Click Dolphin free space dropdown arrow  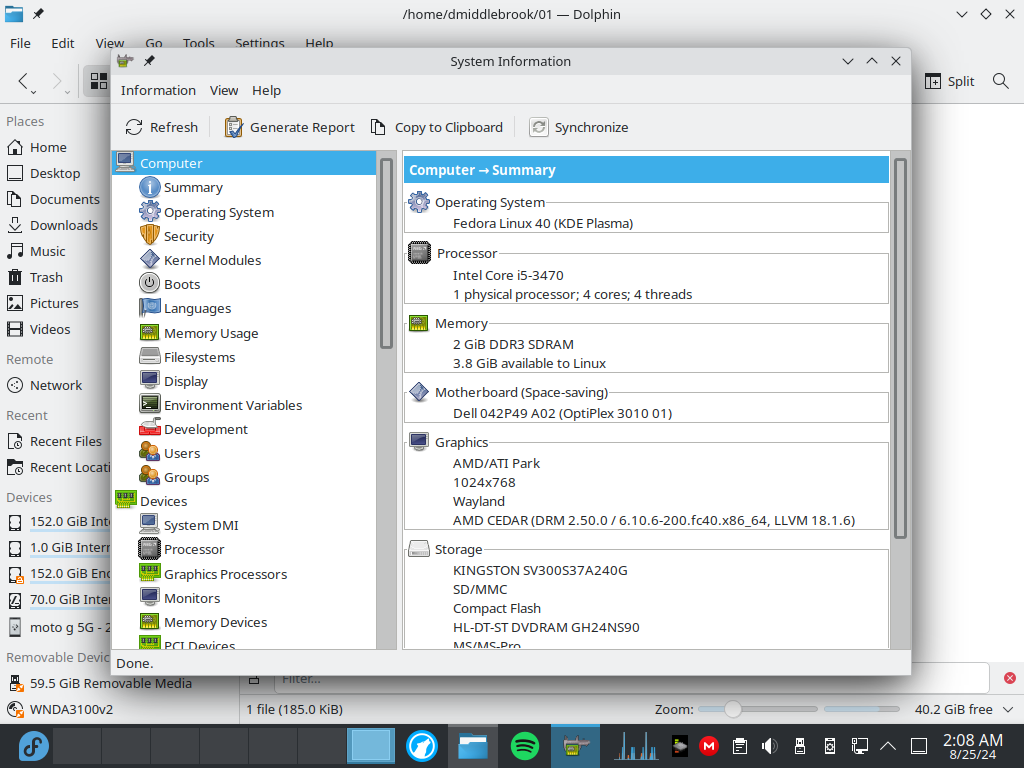(x=1008, y=709)
